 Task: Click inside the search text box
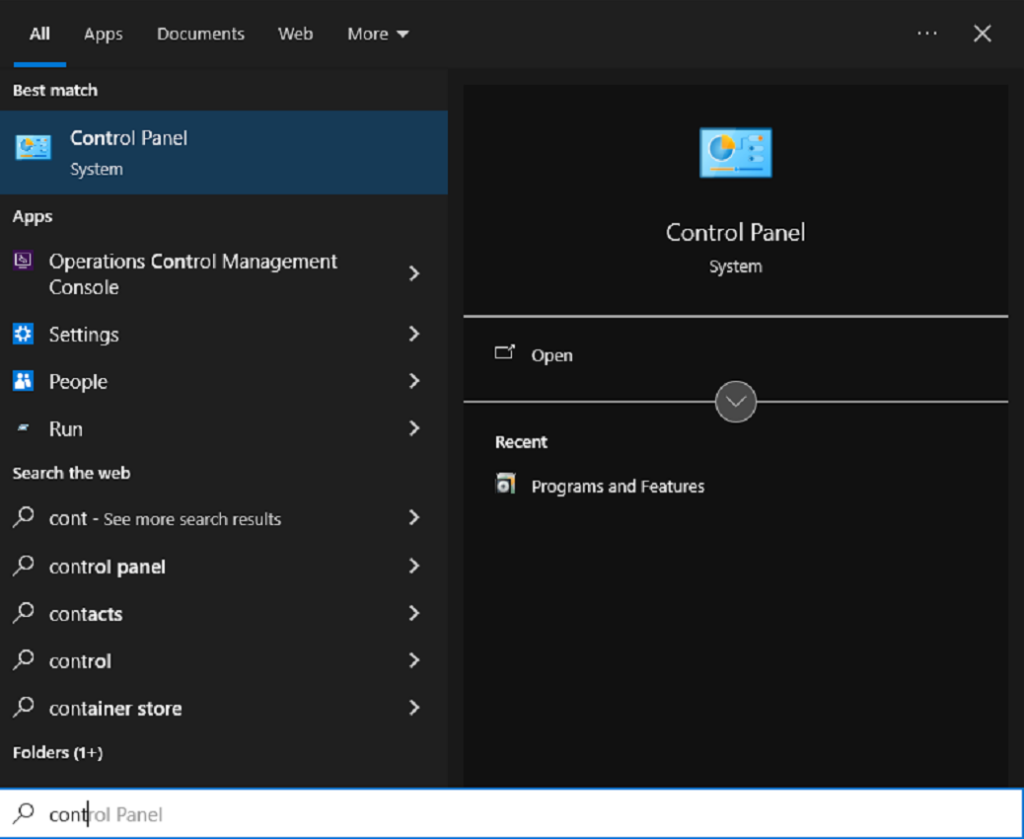click(500, 814)
